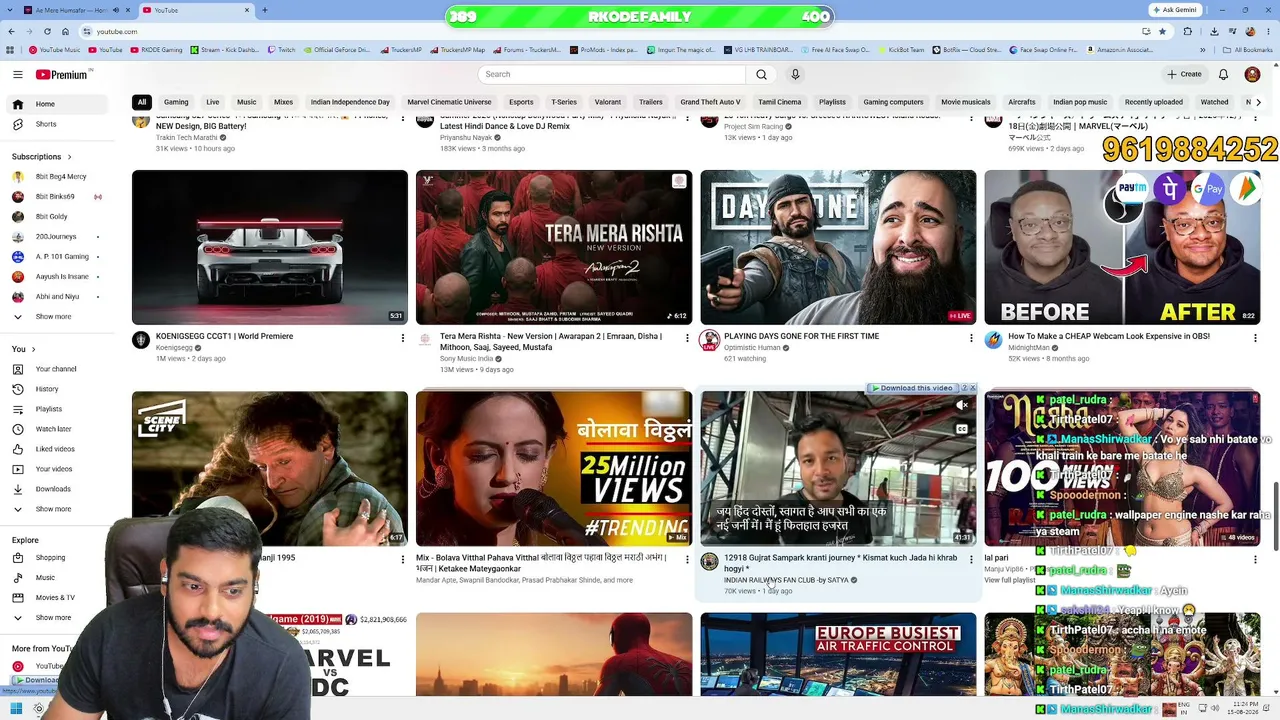Select the Marvel Cinematic Universe chip
1280x720 pixels.
point(449,102)
